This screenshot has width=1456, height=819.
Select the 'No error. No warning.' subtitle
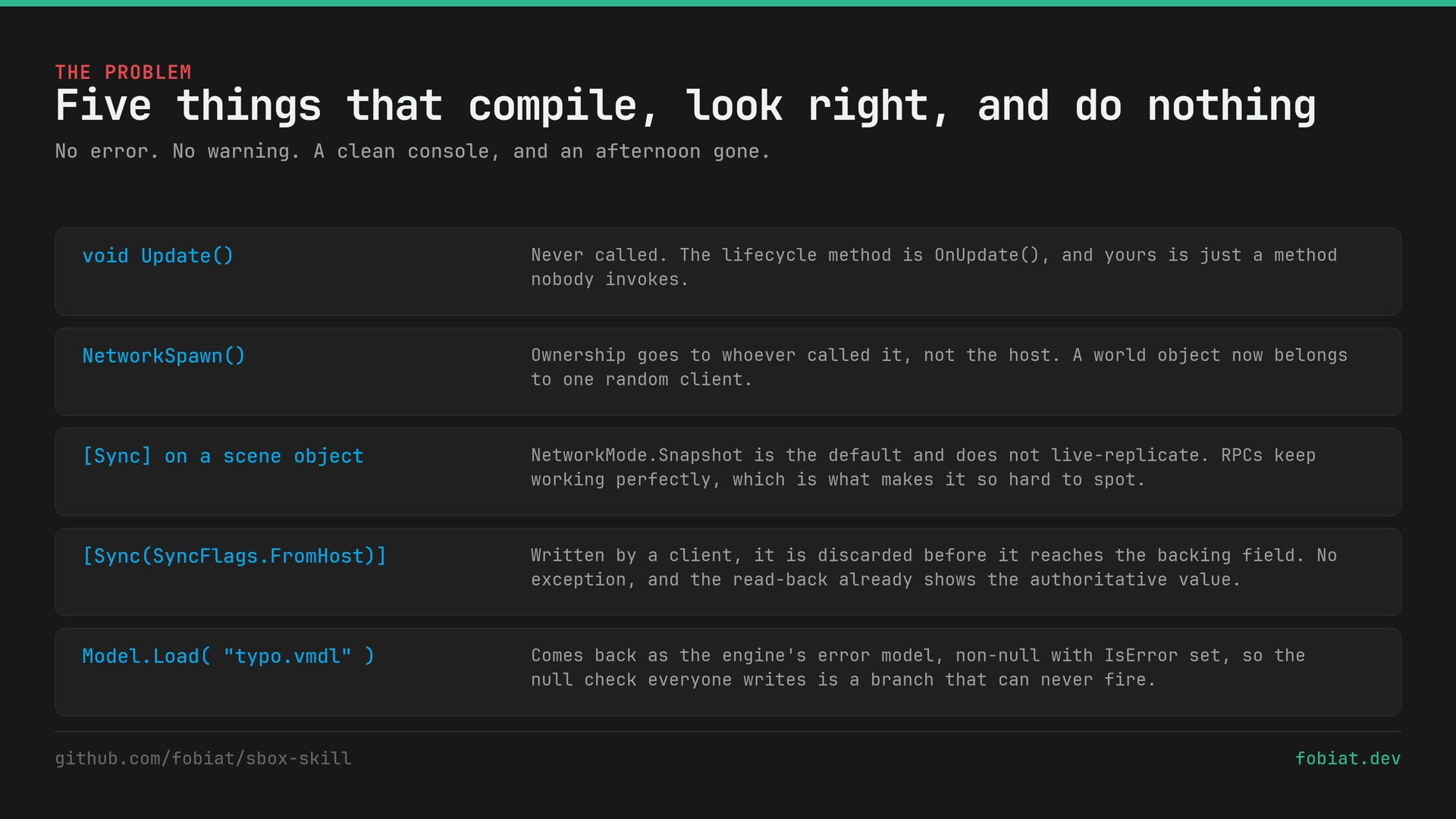[413, 152]
